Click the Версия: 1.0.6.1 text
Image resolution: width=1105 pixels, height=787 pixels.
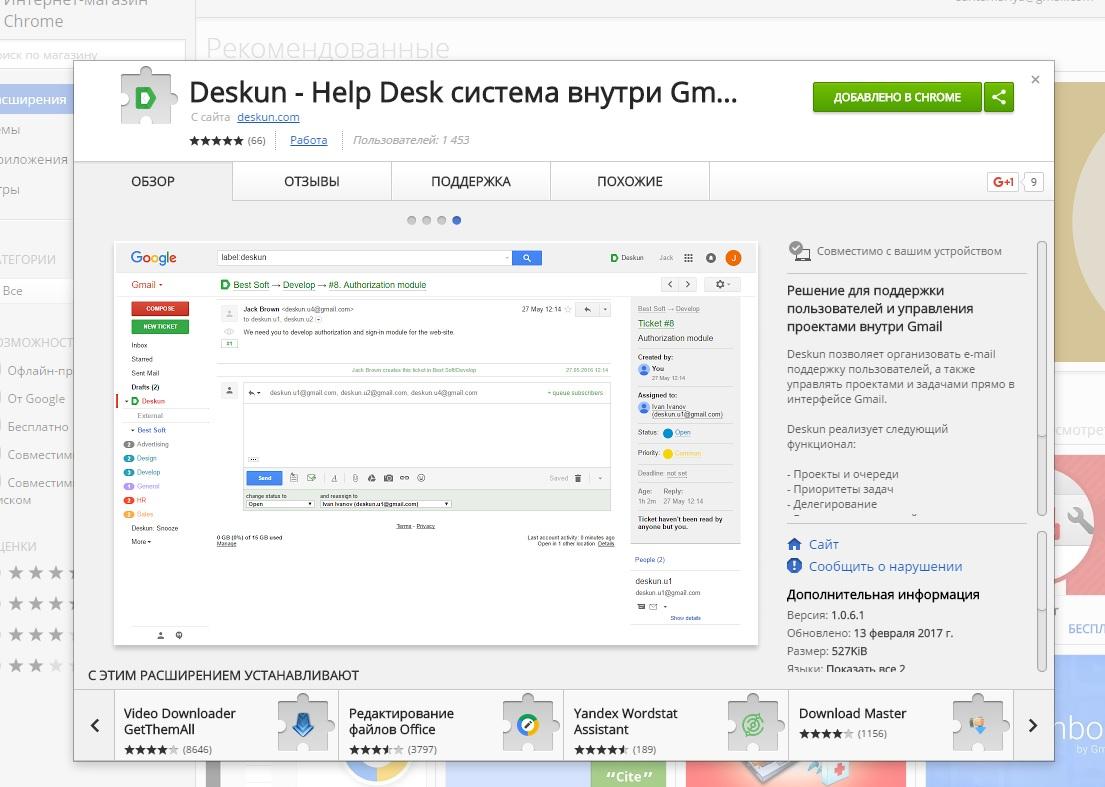click(x=825, y=615)
